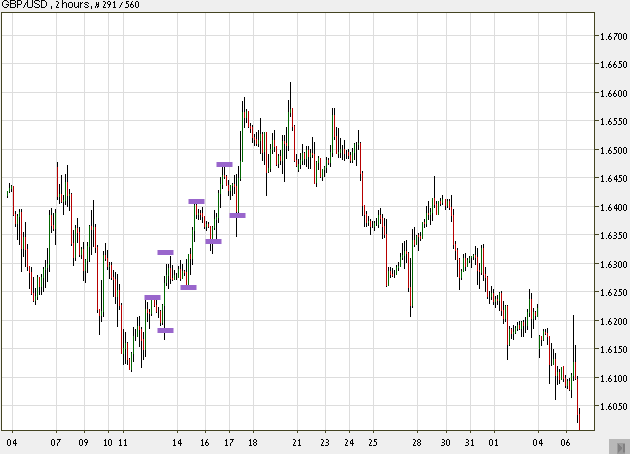Select the purple marker near the 1.6475 level
Viewport: 630px width, 454px height.
click(x=224, y=164)
